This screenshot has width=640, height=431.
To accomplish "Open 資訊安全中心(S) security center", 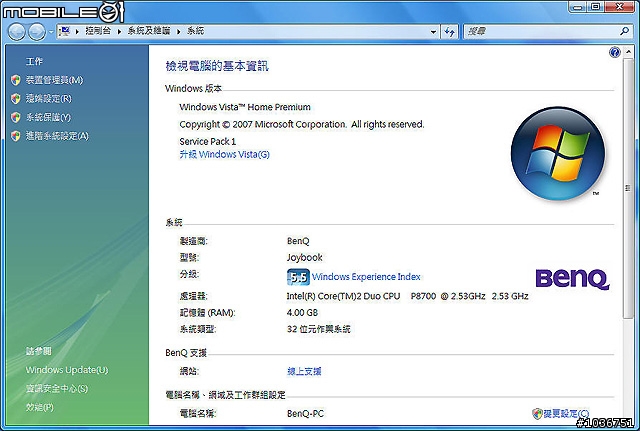I will click(57, 389).
